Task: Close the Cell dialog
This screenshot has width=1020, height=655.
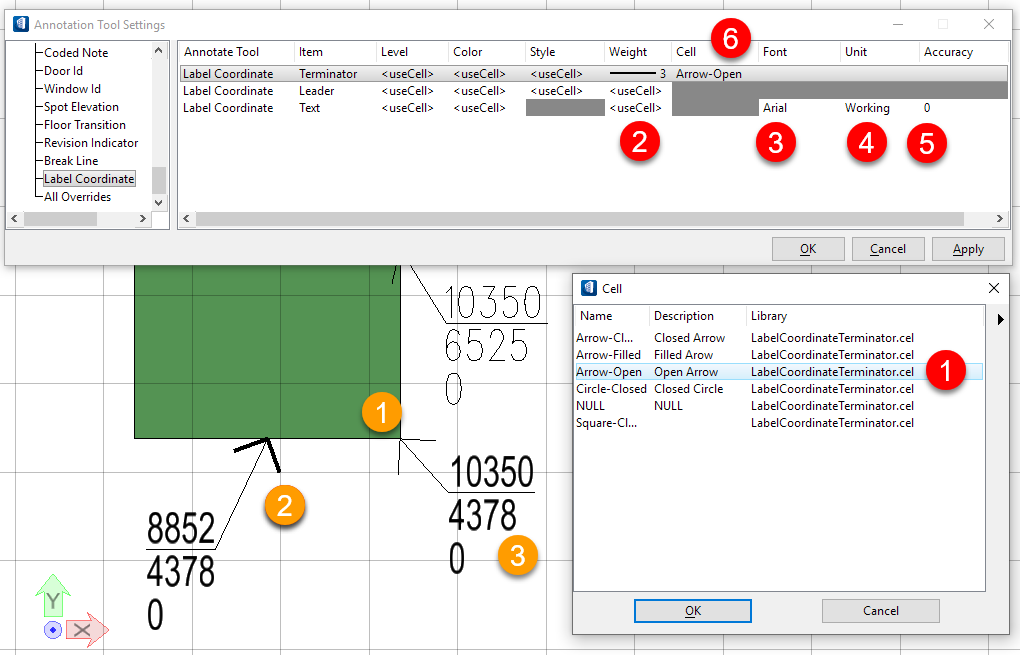Action: [x=994, y=288]
